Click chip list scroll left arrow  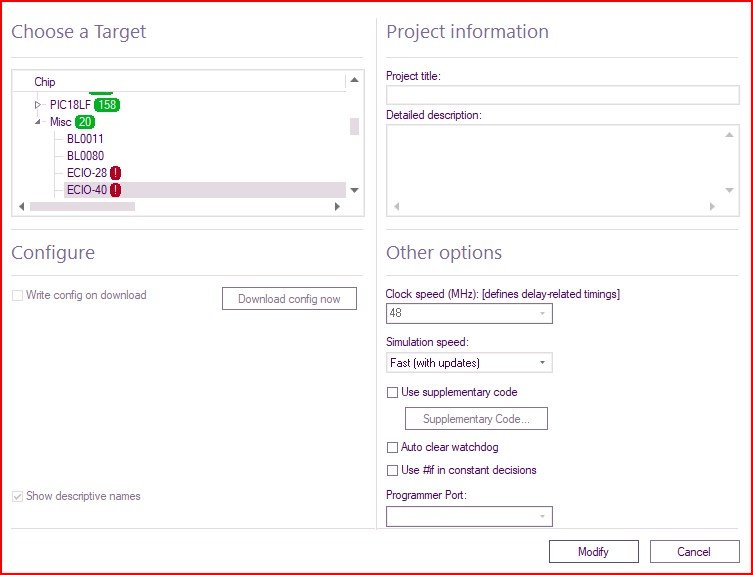(x=22, y=207)
